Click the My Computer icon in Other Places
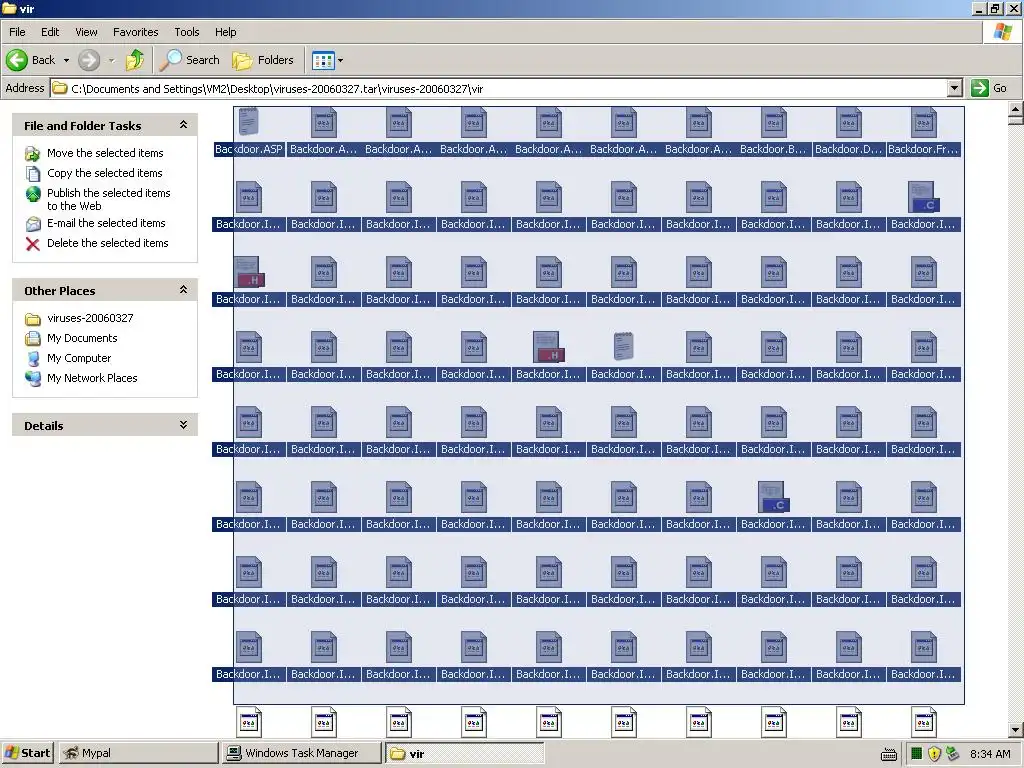This screenshot has width=1024, height=768. coord(33,359)
